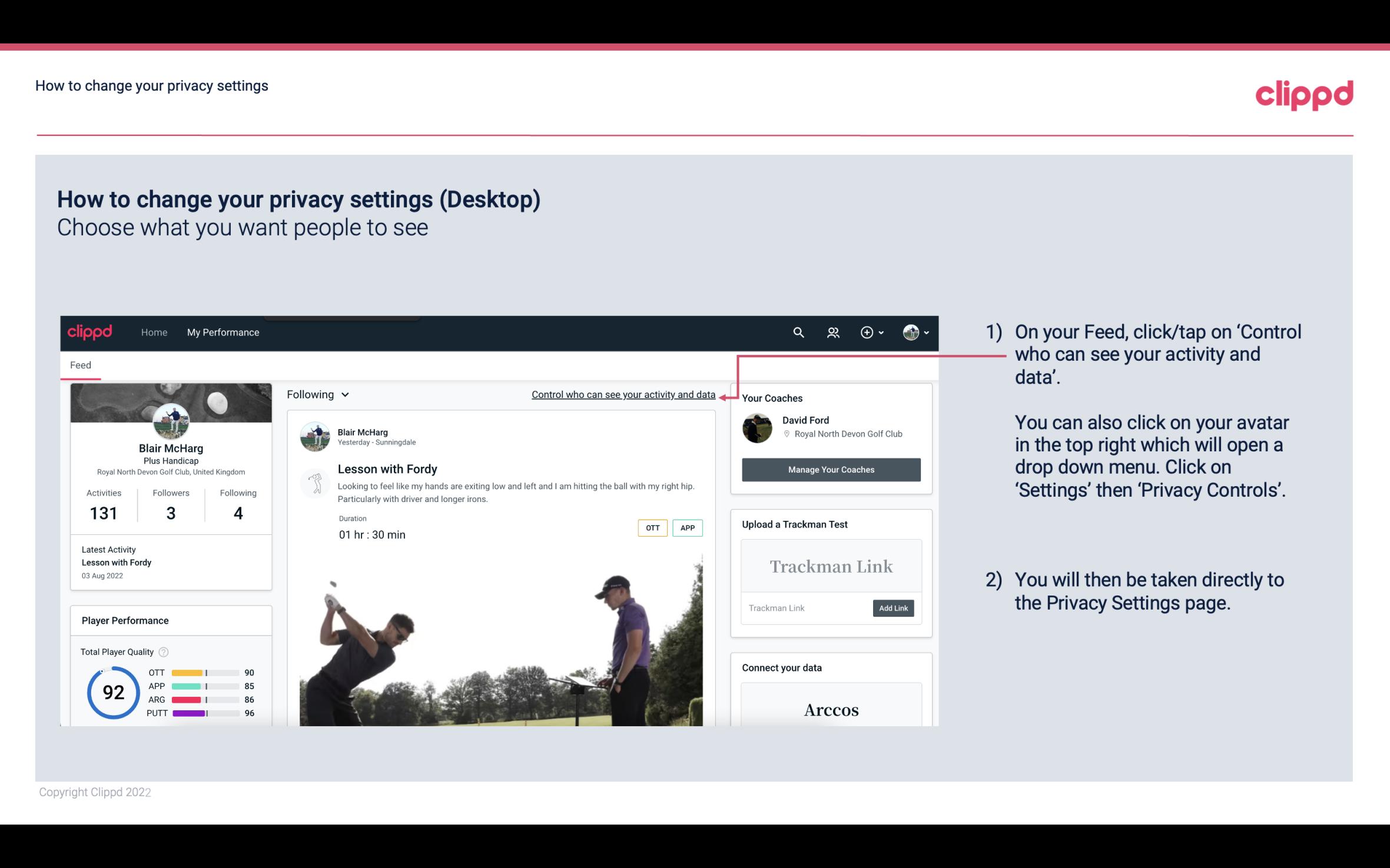1390x868 pixels.
Task: Toggle visibility of Your Coaches section
Action: [772, 398]
